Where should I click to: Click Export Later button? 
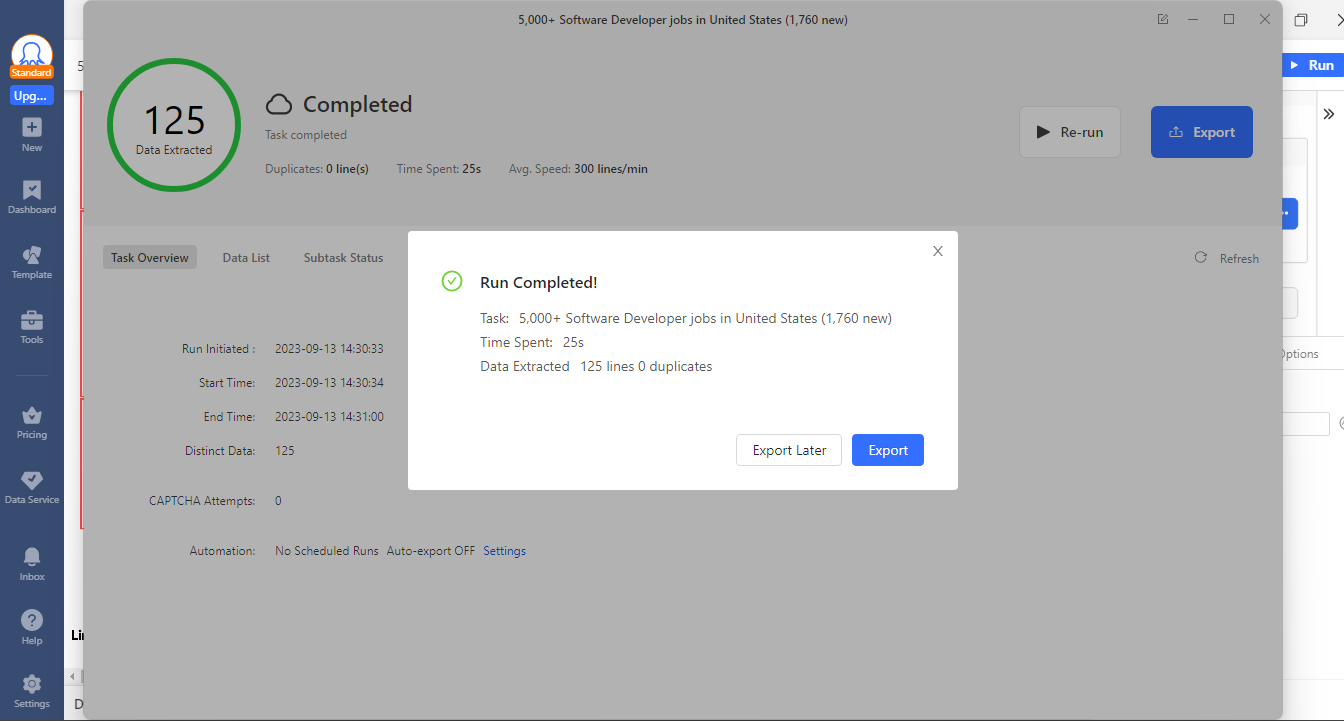pos(789,450)
